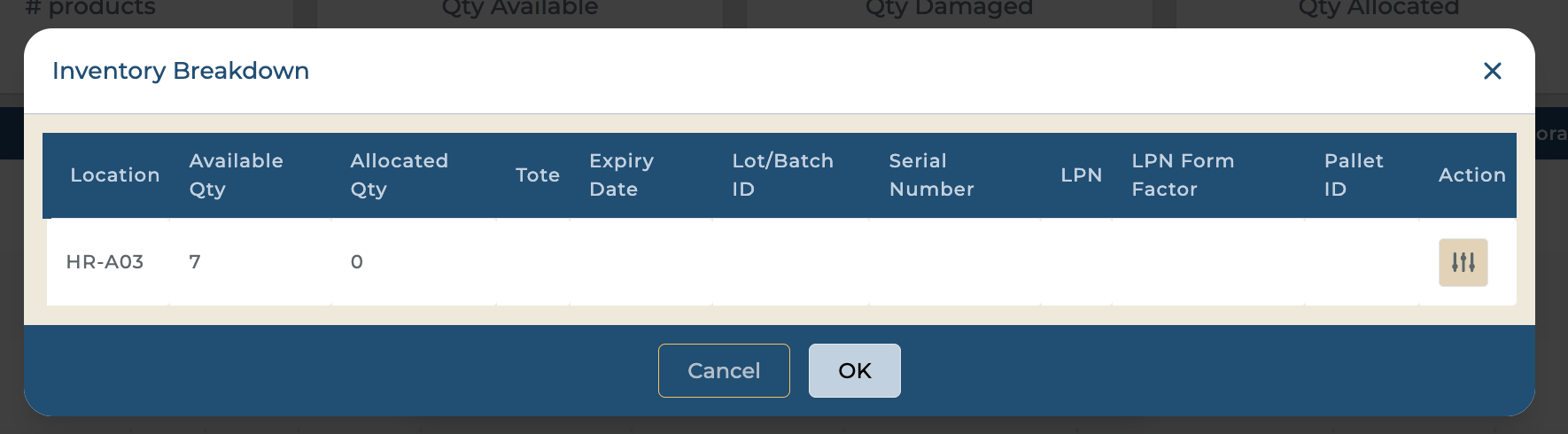Viewport: 1568px width, 434px height.
Task: Click the Available Qty column header
Action: coord(236,175)
